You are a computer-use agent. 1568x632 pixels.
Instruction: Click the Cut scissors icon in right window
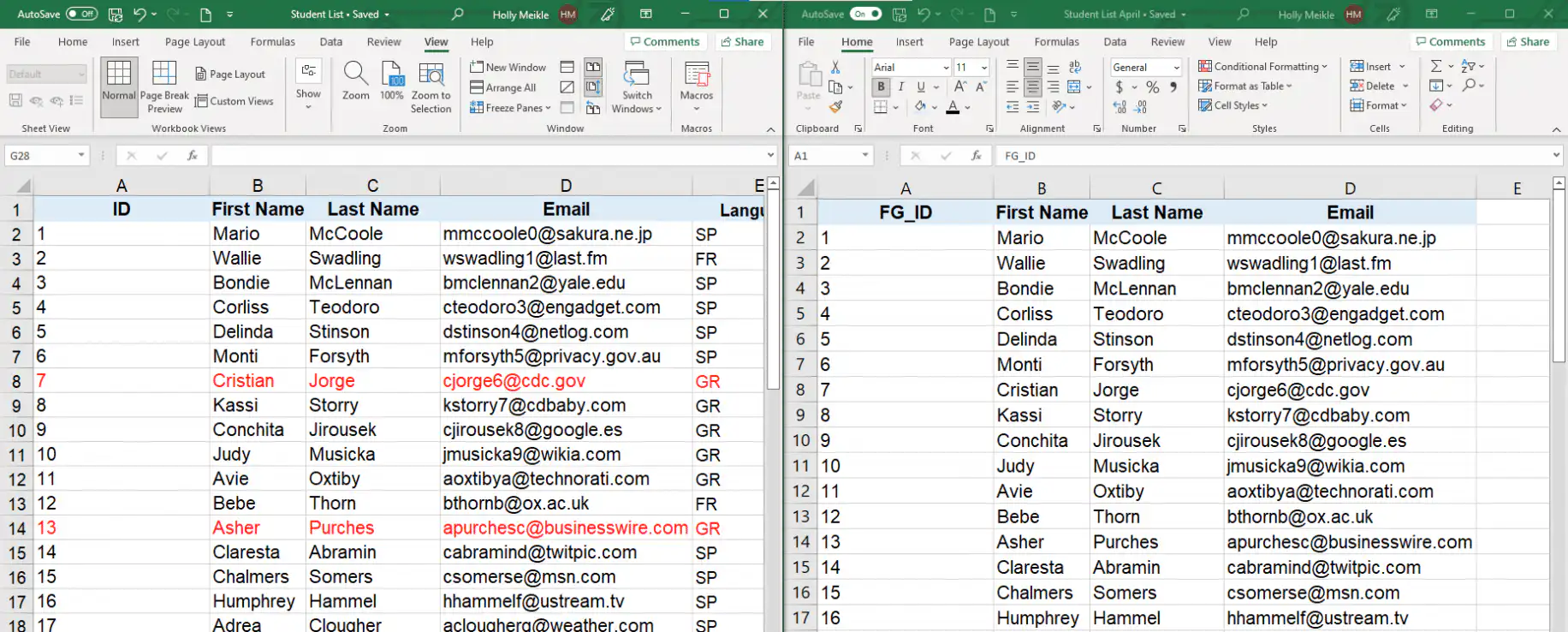(835, 67)
